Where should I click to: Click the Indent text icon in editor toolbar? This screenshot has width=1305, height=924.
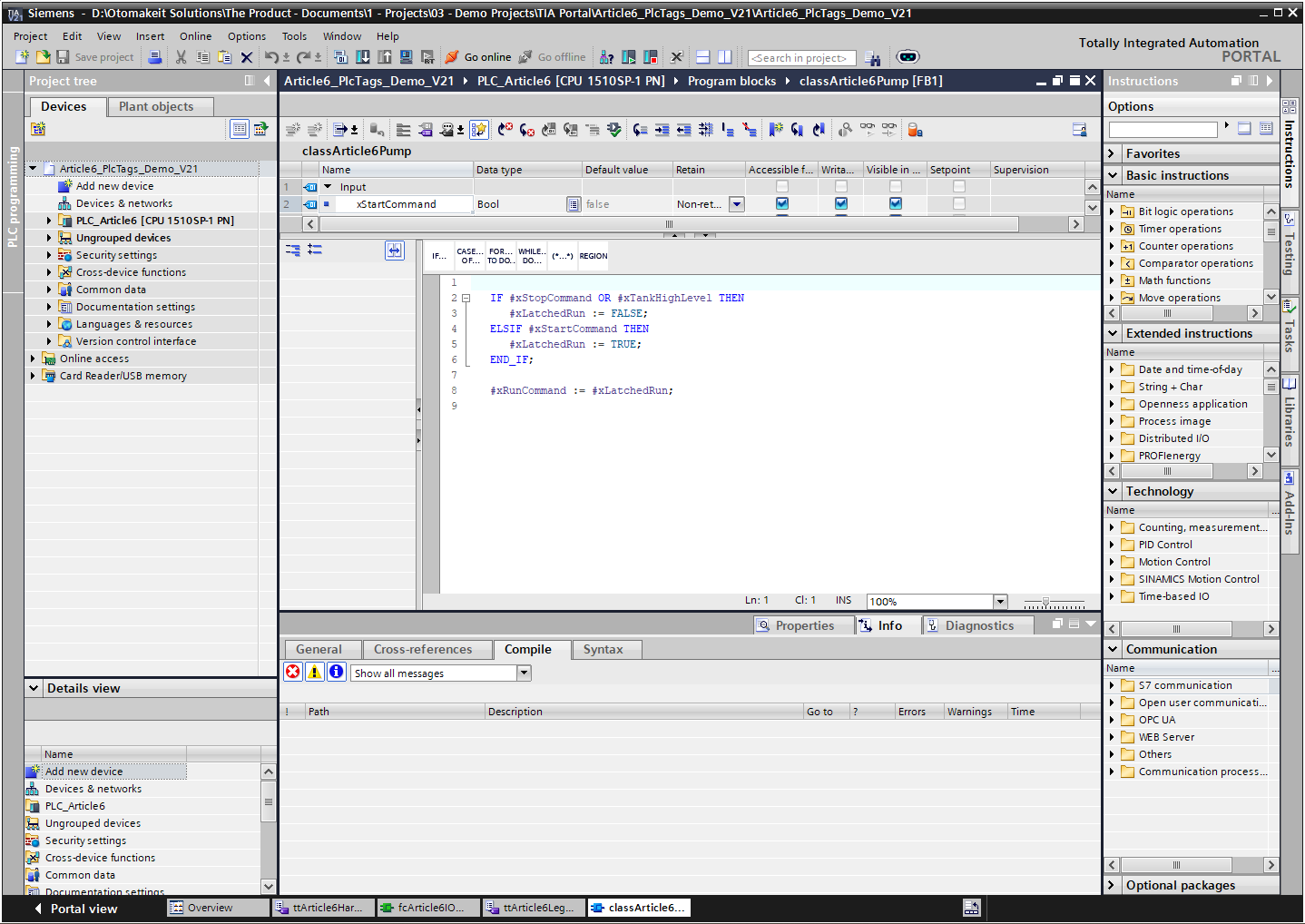point(662,130)
